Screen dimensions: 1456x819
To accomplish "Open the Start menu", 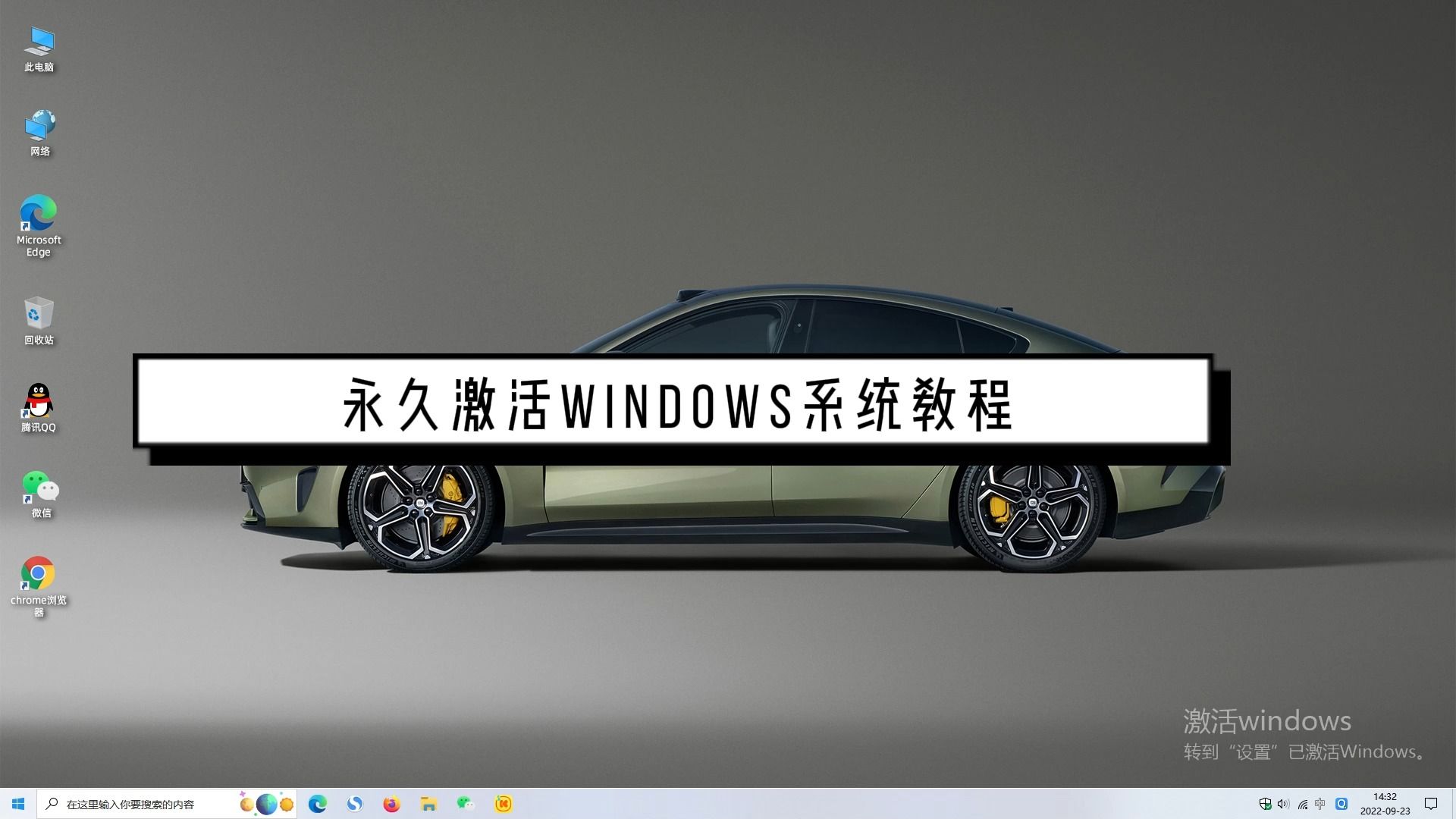I will click(x=17, y=804).
